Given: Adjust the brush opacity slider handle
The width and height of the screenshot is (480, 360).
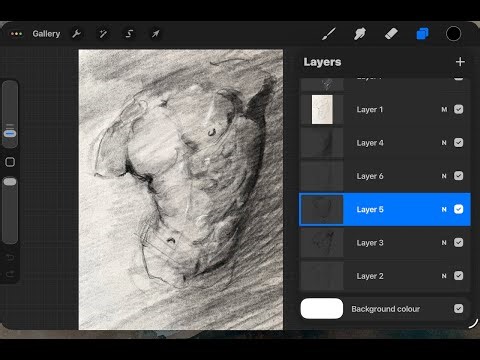Looking at the screenshot, I should click(10, 182).
